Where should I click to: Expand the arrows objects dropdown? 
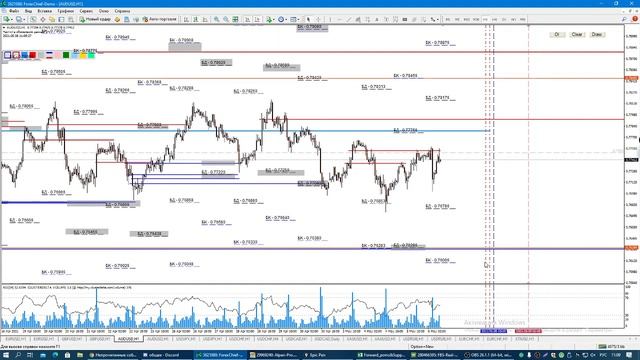click(438, 19)
